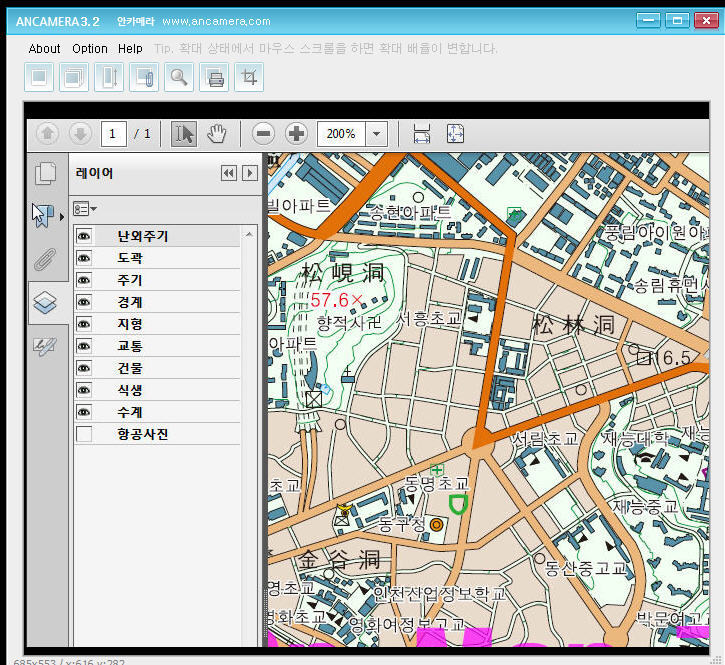Hide the 건물 layer
The width and height of the screenshot is (725, 665).
click(84, 368)
